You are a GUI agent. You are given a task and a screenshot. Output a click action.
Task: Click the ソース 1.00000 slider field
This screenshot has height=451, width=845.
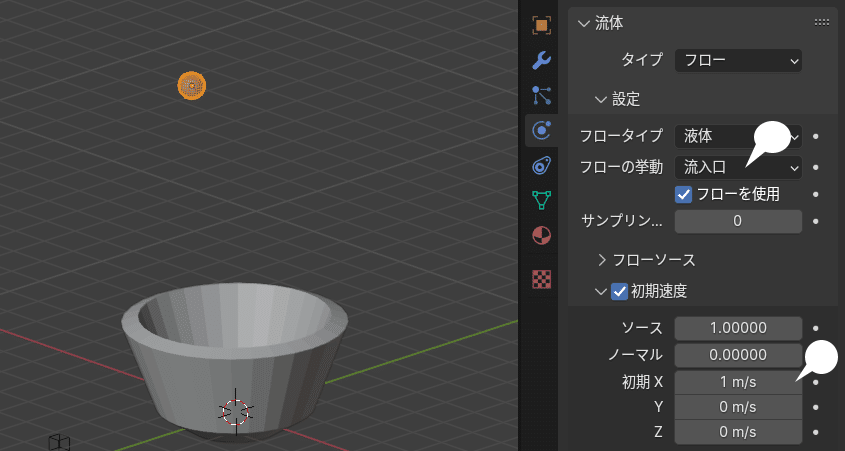pyautogui.click(x=738, y=328)
